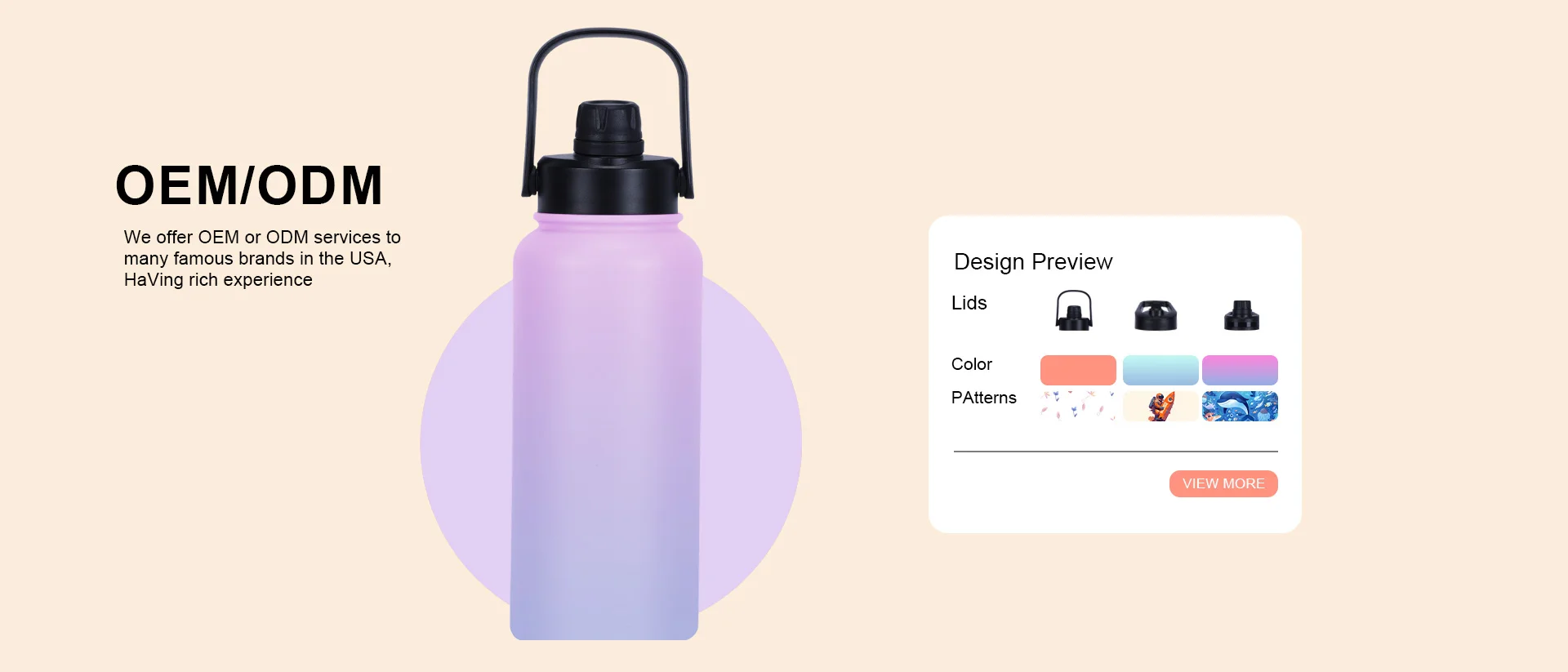Select the narrow spout lid icon
1568x672 pixels.
pos(1241,315)
